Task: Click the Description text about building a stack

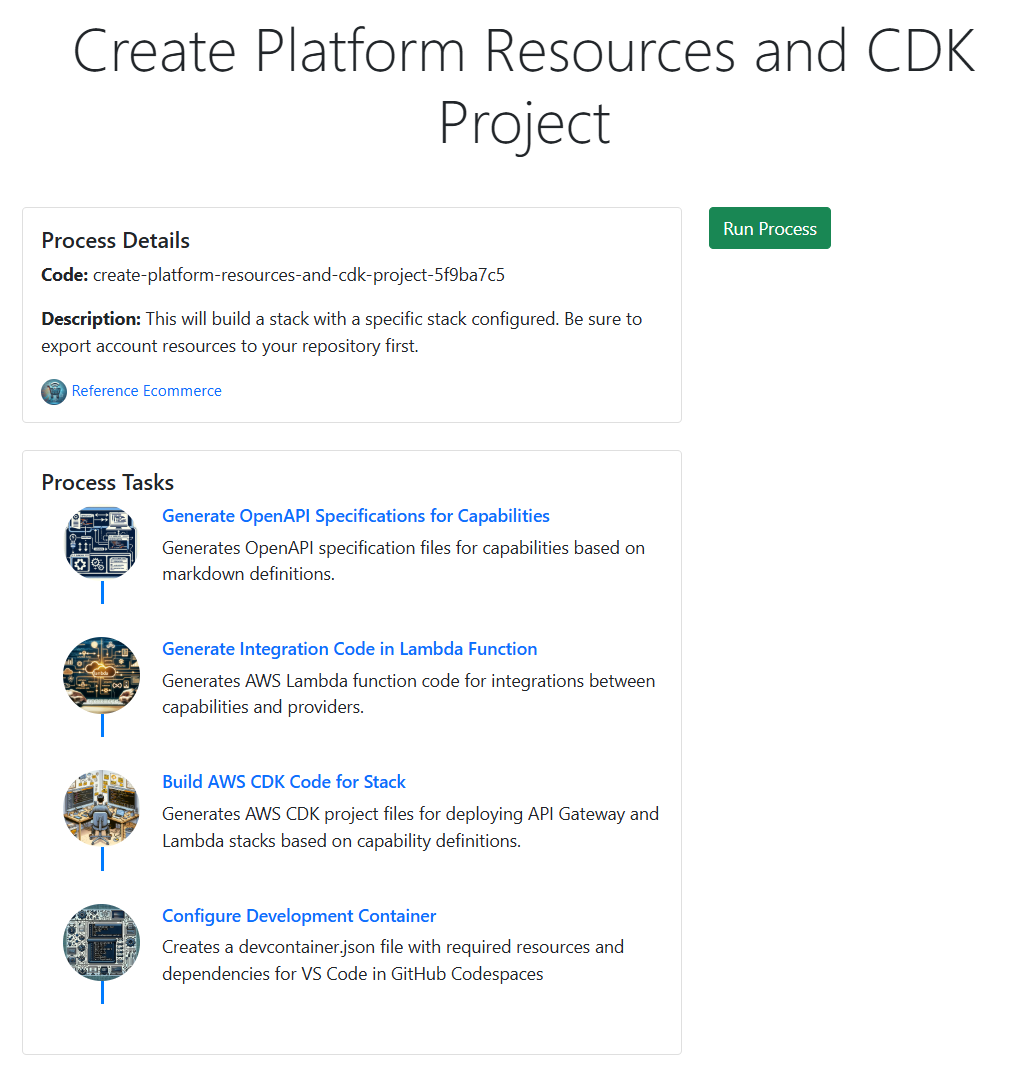Action: point(341,333)
